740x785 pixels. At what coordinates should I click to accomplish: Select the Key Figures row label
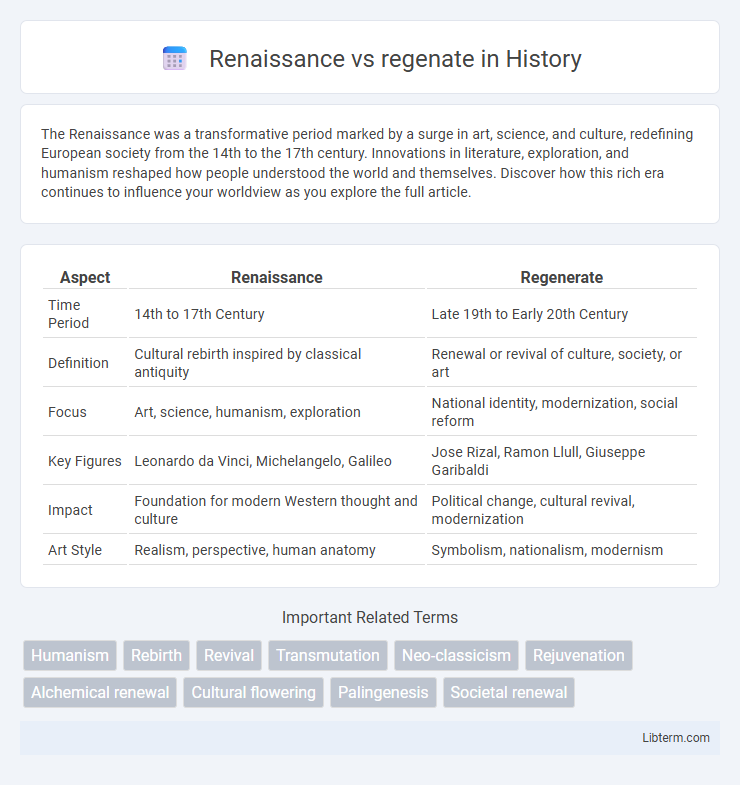(85, 461)
